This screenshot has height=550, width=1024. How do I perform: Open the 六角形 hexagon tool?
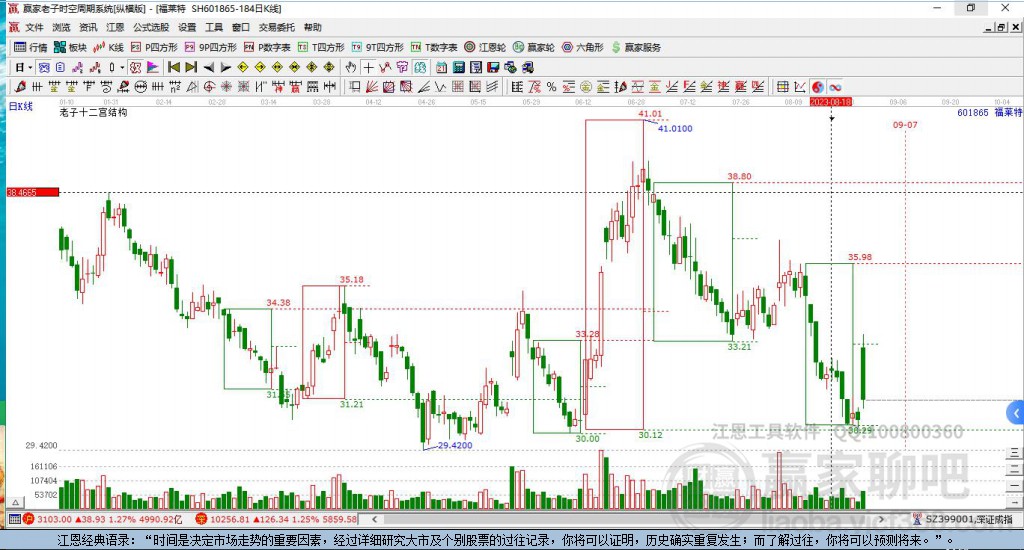pyautogui.click(x=583, y=47)
